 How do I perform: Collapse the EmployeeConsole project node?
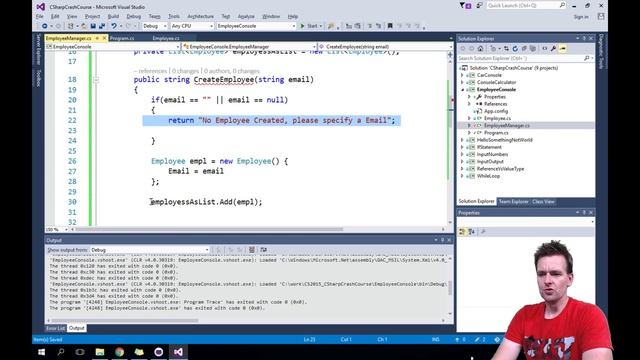pyautogui.click(x=462, y=90)
